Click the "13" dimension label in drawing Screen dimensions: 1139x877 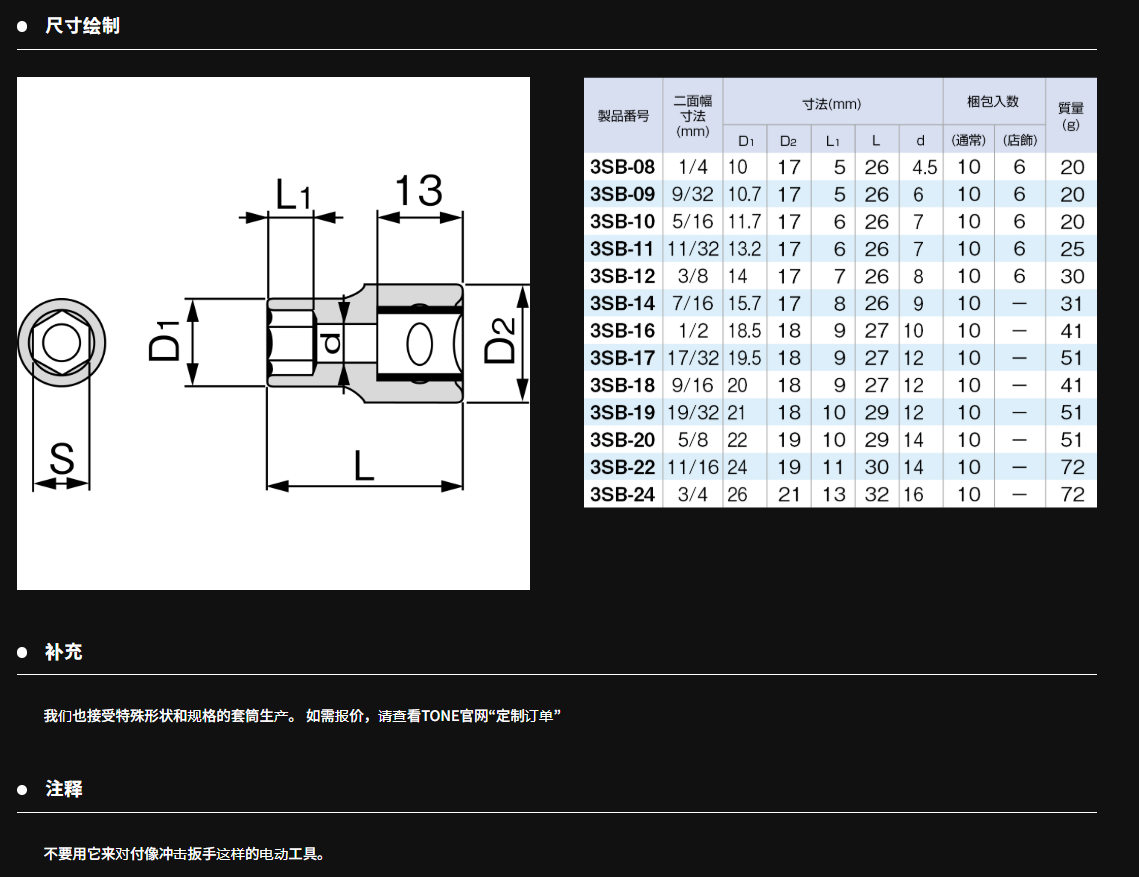[419, 191]
